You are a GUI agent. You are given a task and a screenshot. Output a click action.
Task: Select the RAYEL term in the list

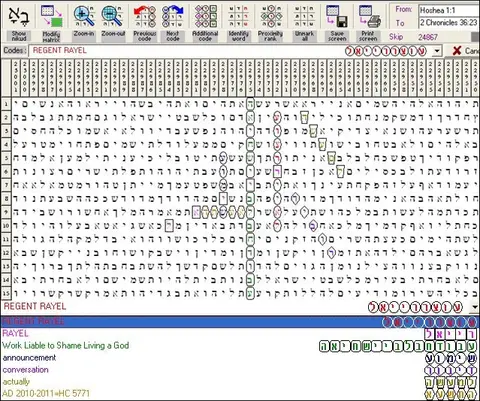point(16,333)
